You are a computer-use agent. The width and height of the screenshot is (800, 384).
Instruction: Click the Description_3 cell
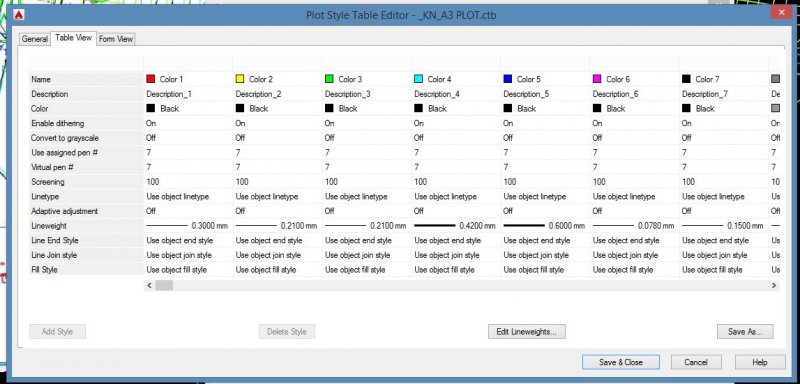pyautogui.click(x=366, y=94)
